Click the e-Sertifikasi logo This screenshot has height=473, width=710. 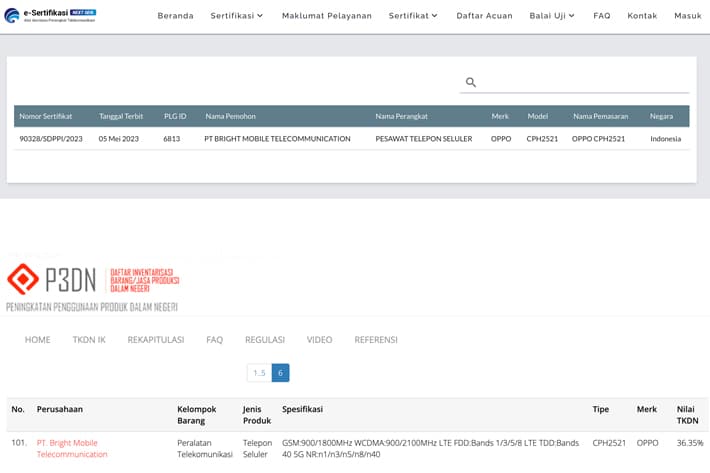(x=50, y=15)
